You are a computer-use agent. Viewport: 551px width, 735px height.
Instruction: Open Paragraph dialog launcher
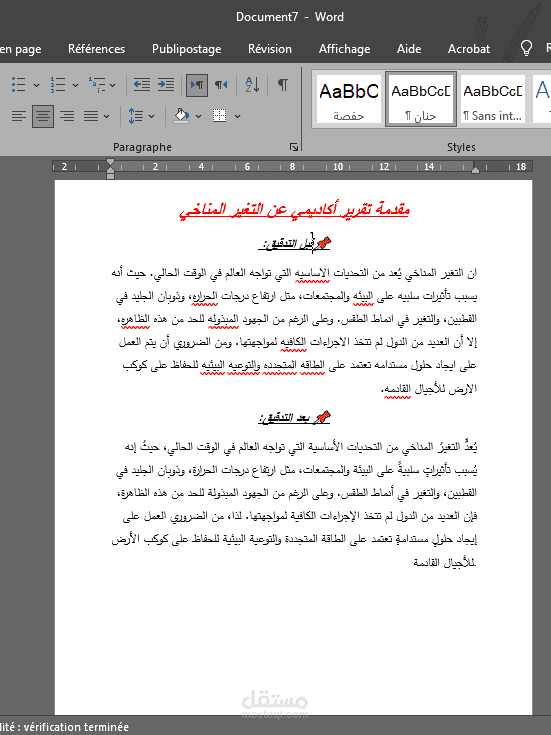click(294, 148)
